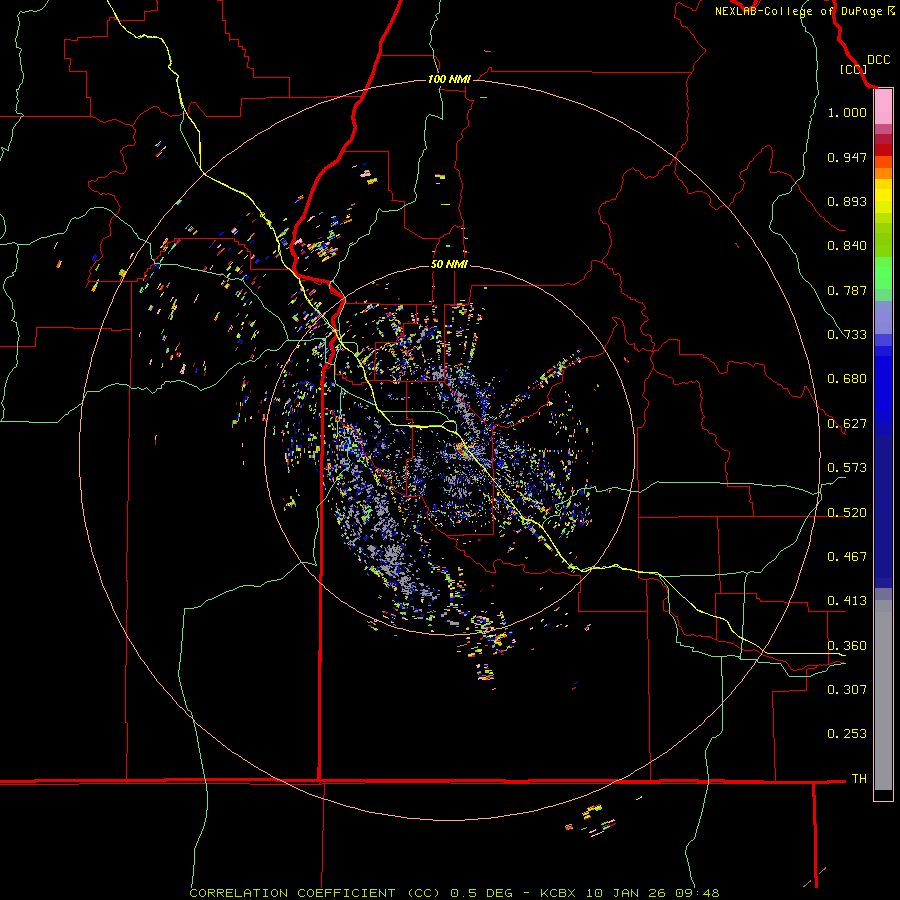
Task: Select the 0.947 color scale value
Action: [x=847, y=157]
